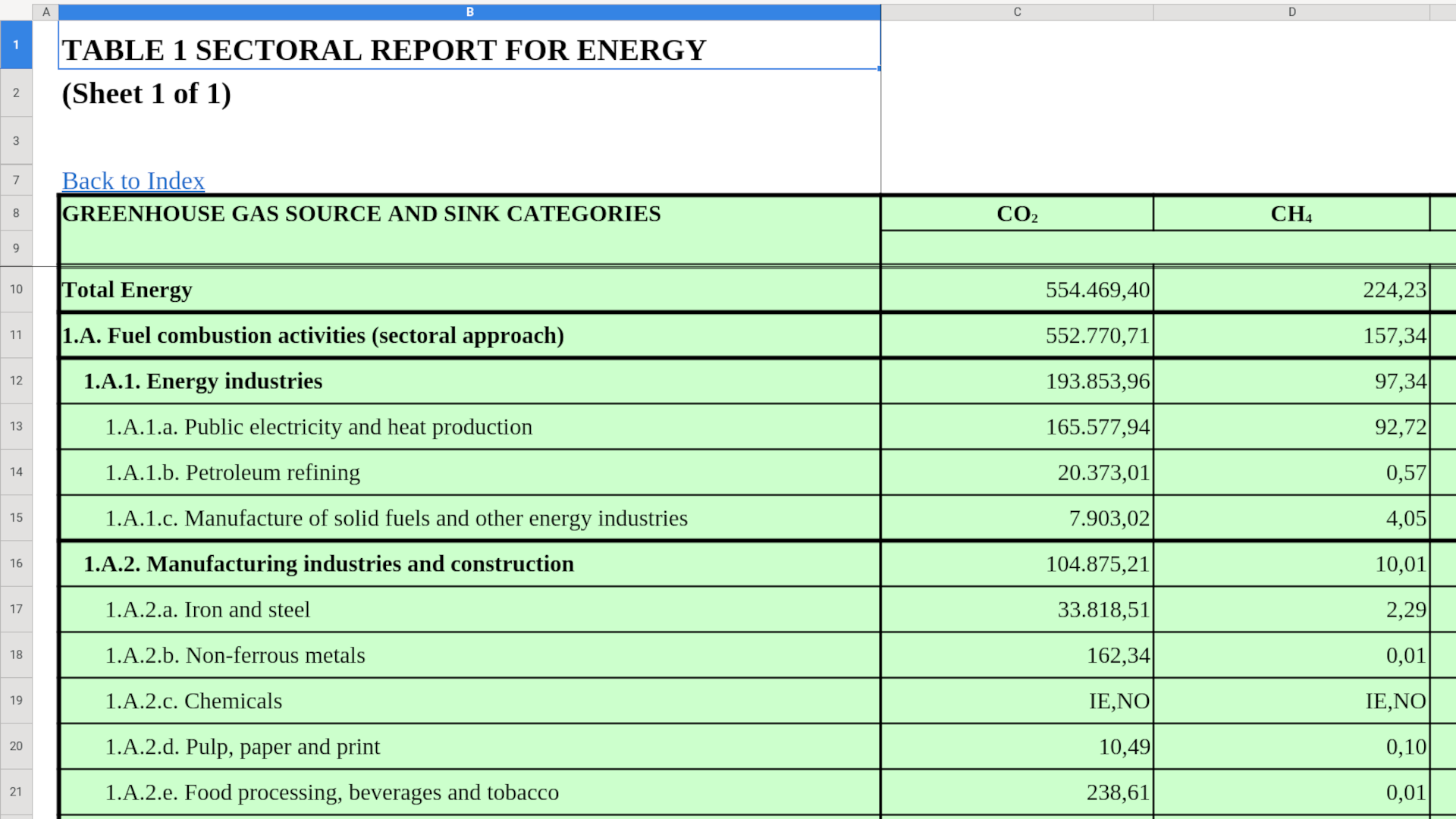Select column B header
Screen dimensions: 1456x819
coord(469,11)
